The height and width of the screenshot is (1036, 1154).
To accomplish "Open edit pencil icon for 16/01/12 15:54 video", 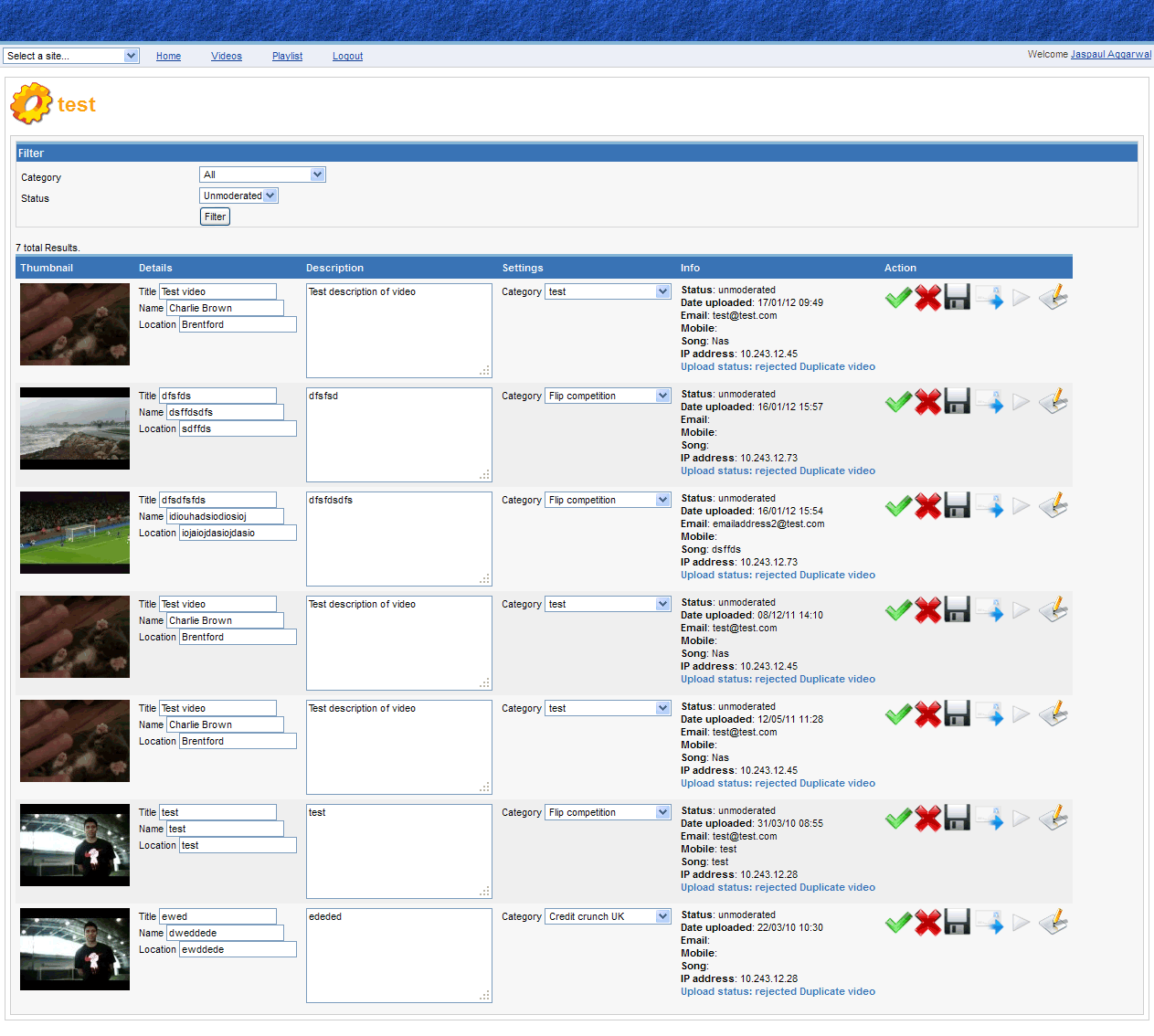I will pyautogui.click(x=1053, y=506).
